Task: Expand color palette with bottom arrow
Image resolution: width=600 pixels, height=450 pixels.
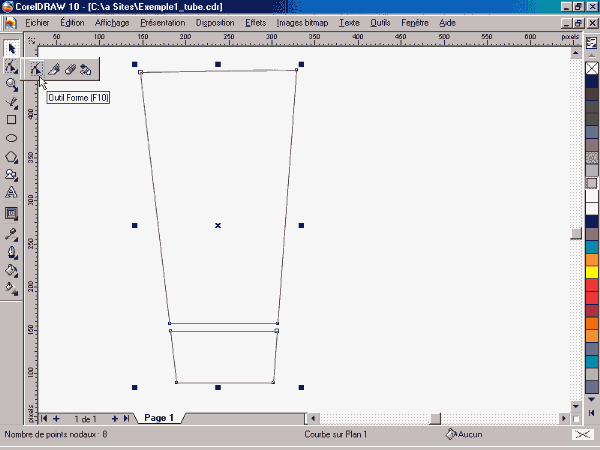Action: [592, 400]
